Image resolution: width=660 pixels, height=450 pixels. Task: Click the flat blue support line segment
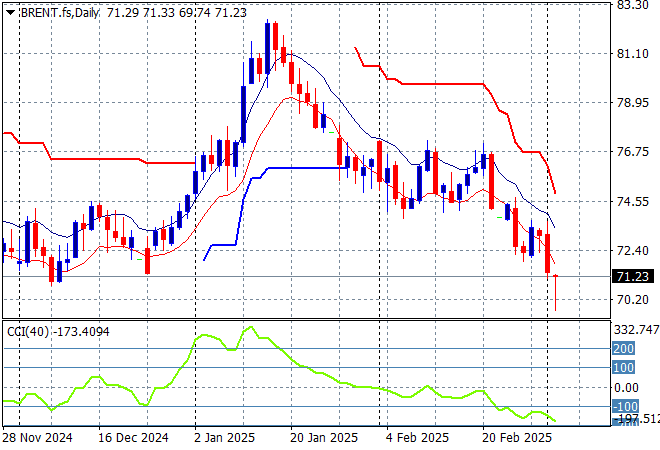[300, 168]
